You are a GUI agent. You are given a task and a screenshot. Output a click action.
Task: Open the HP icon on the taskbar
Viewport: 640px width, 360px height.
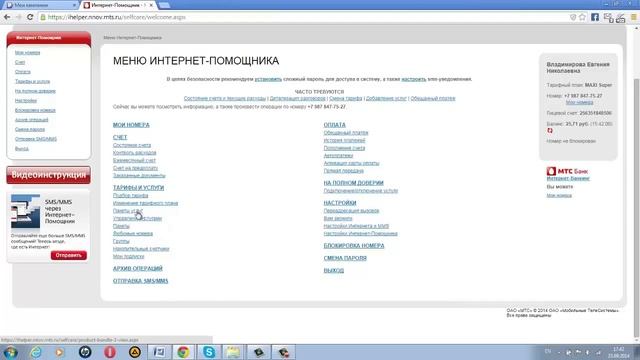[x=85, y=352]
